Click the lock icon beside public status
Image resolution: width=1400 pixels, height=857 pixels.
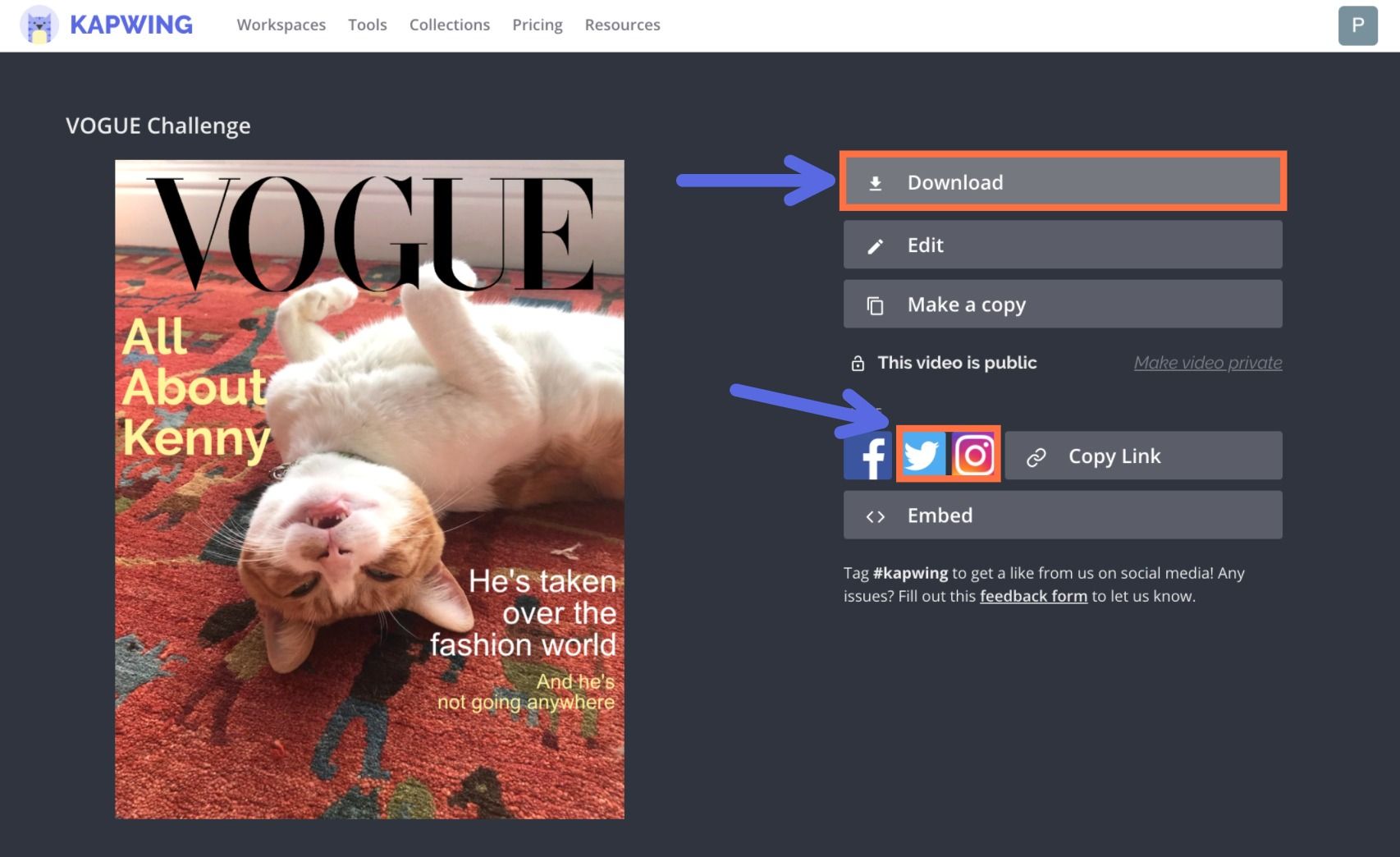tap(858, 364)
